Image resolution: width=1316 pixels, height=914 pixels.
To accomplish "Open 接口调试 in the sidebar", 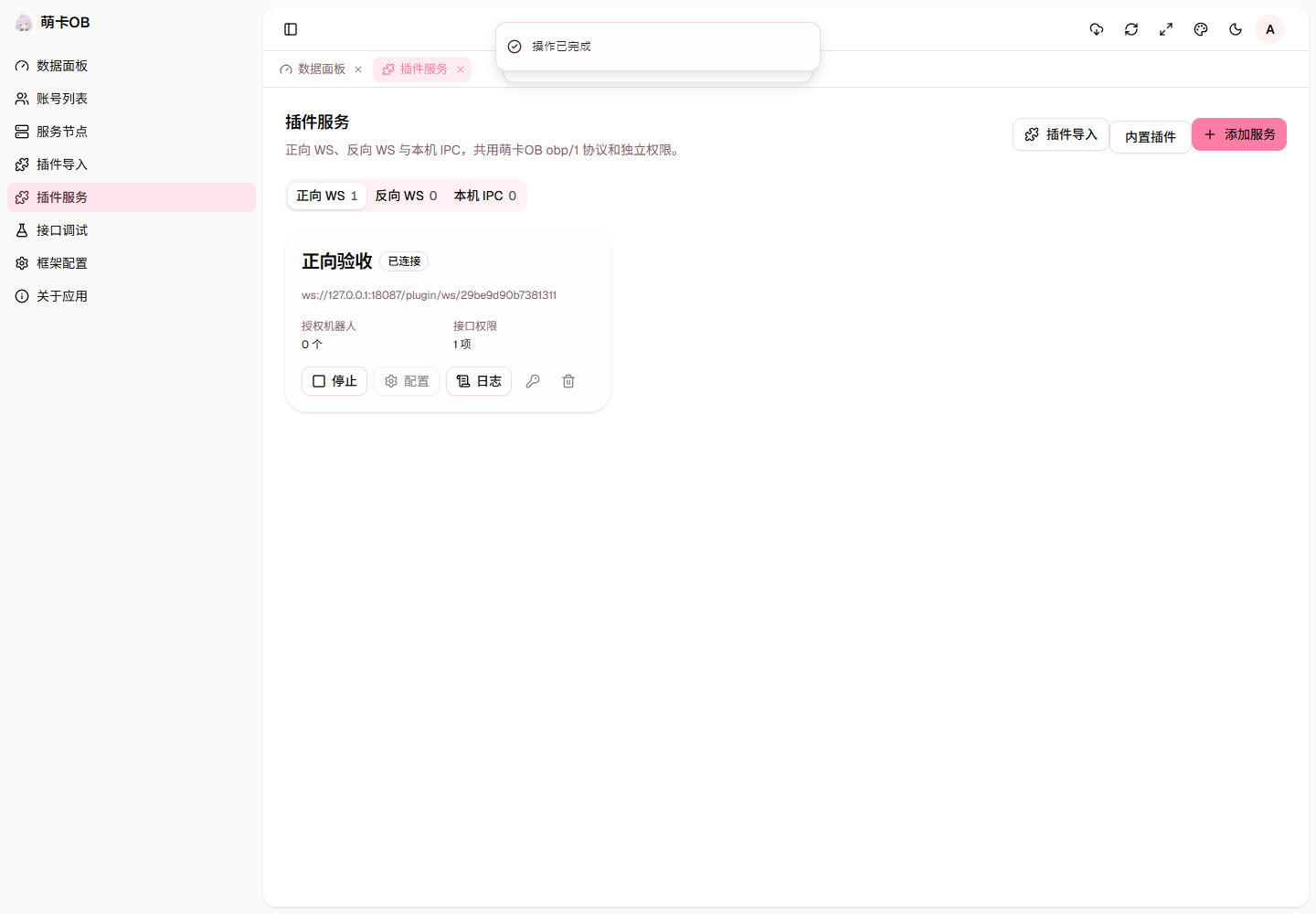I will tap(132, 230).
